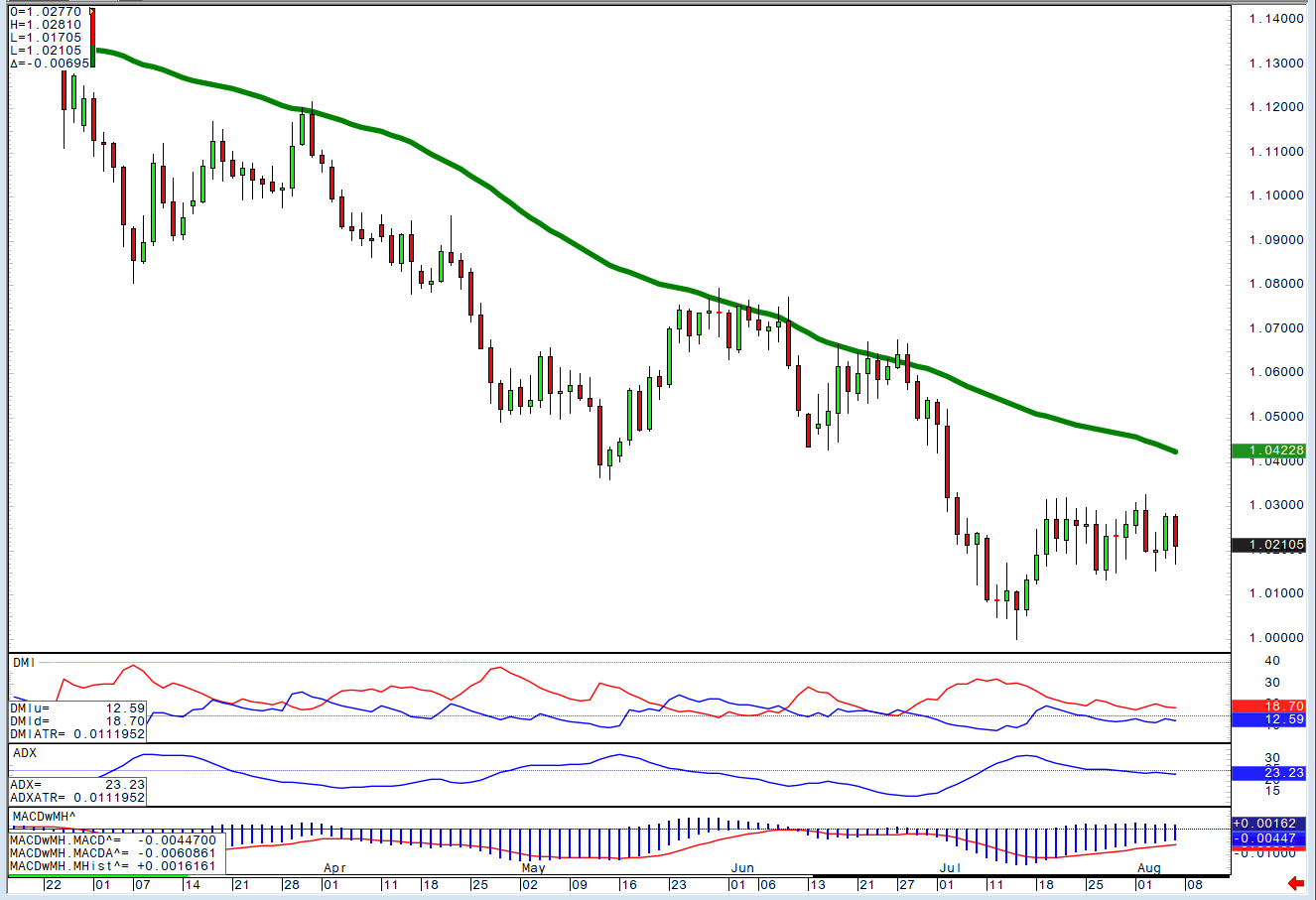Viewport: 1316px width, 900px height.
Task: Click the 1.01000 price axis label
Action: (1277, 593)
